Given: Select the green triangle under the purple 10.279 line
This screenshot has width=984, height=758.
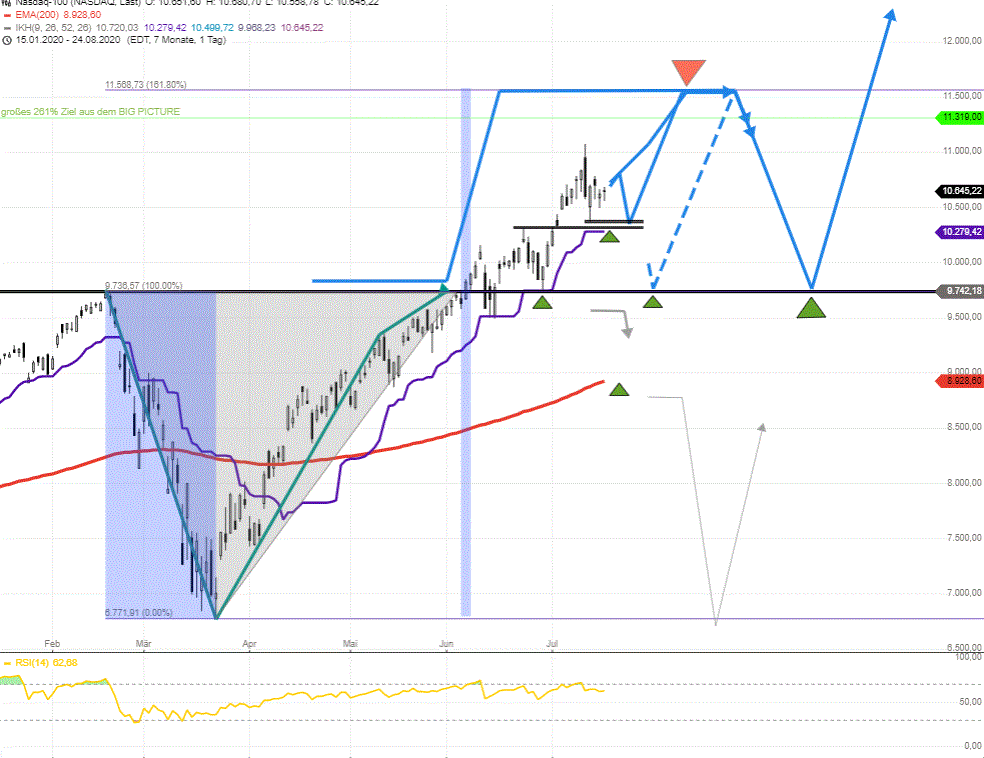Looking at the screenshot, I should pos(609,237).
